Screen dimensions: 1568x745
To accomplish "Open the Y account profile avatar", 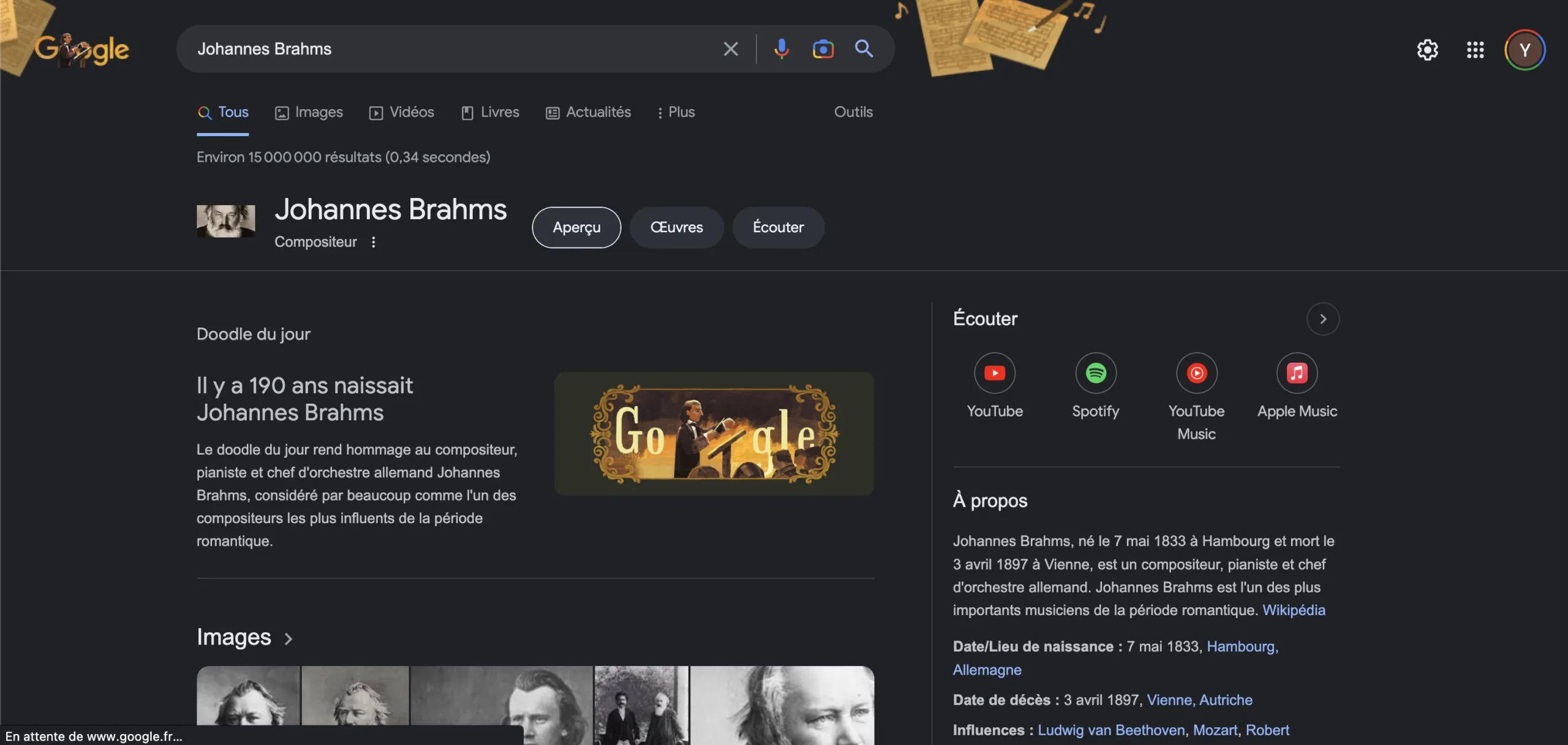I will point(1525,50).
